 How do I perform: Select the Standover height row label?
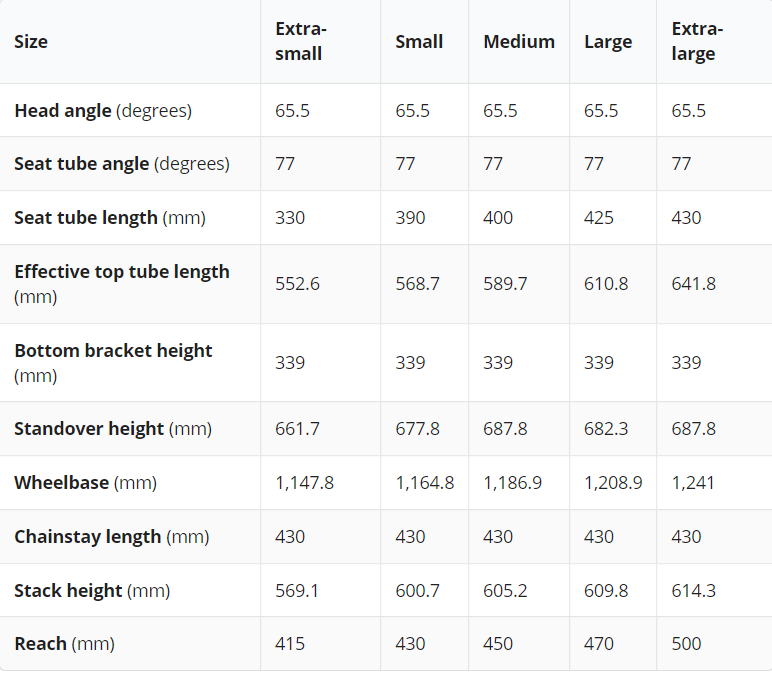coord(113,429)
